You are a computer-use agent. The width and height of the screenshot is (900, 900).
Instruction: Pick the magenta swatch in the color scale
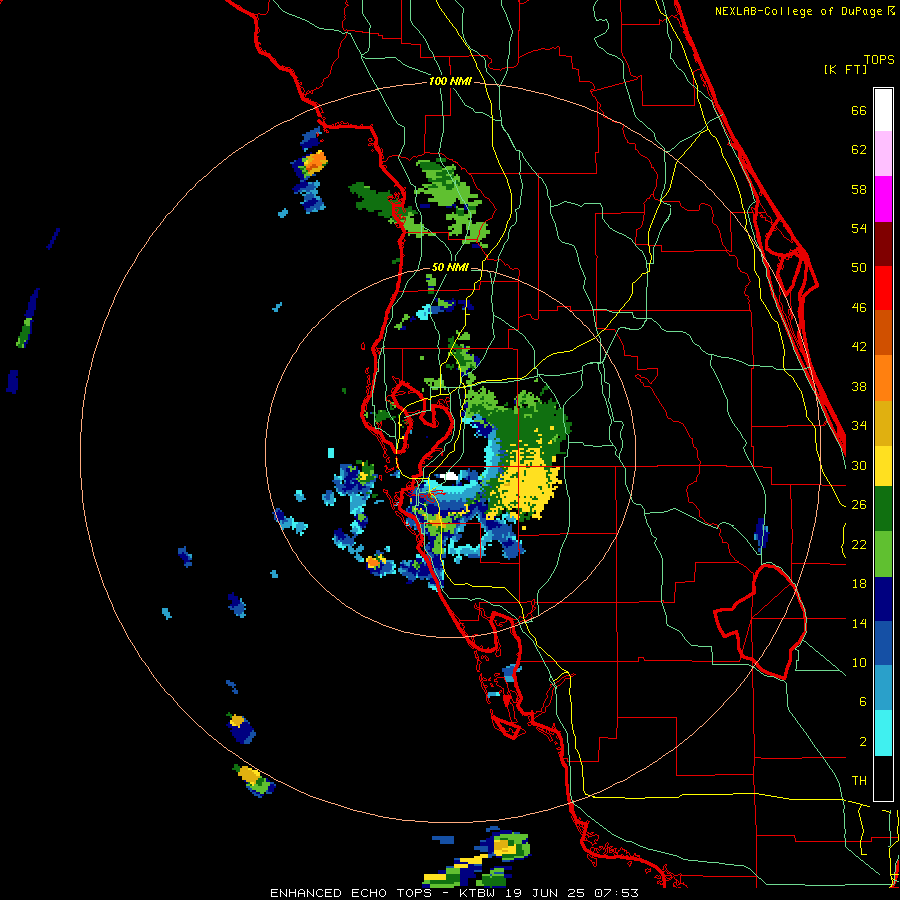tap(883, 199)
